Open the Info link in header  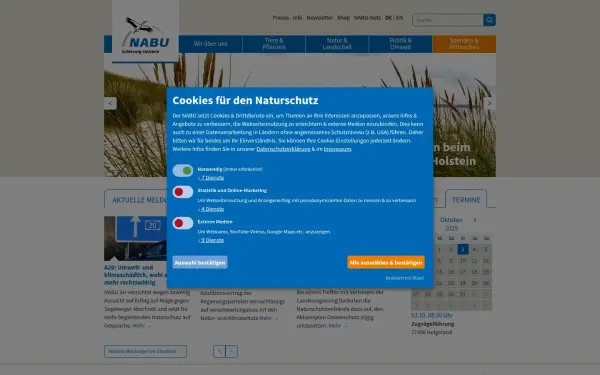(x=297, y=18)
